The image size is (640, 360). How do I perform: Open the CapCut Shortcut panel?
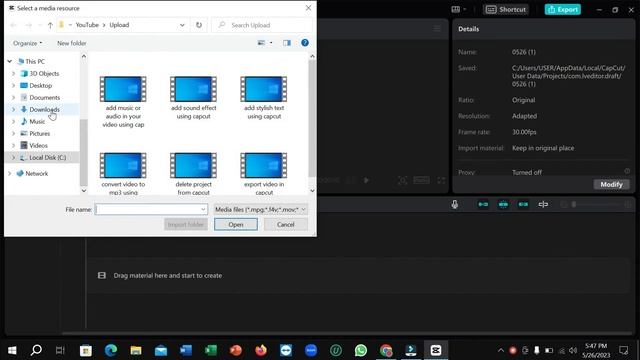506,9
